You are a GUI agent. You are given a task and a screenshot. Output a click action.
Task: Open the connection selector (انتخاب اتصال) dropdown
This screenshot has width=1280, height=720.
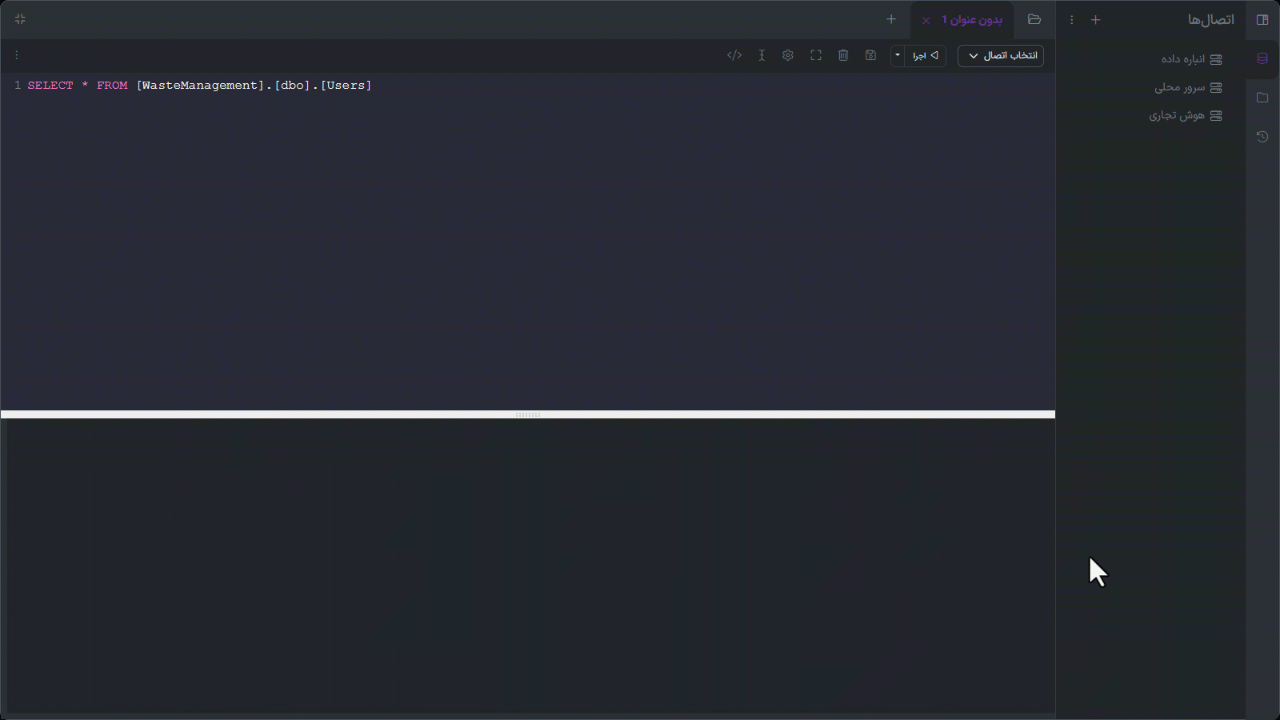(1000, 56)
